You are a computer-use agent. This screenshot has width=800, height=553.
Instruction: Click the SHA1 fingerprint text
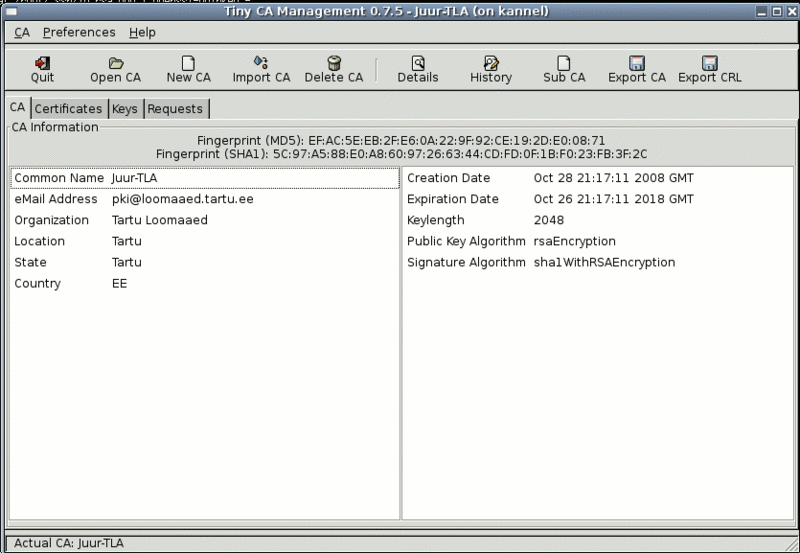click(x=401, y=154)
